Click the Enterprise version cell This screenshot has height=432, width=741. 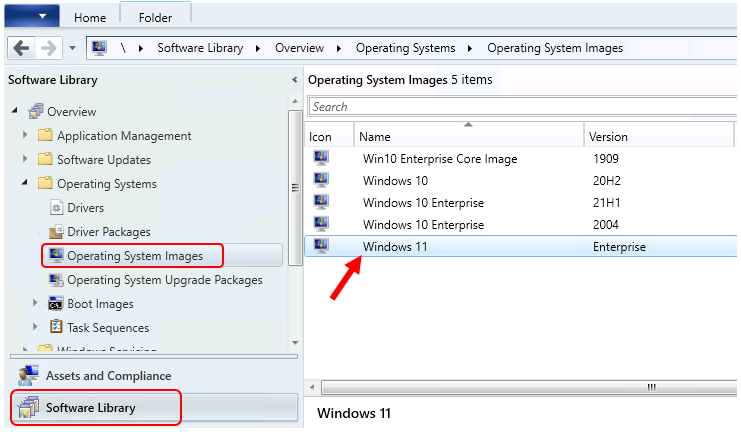coord(619,247)
